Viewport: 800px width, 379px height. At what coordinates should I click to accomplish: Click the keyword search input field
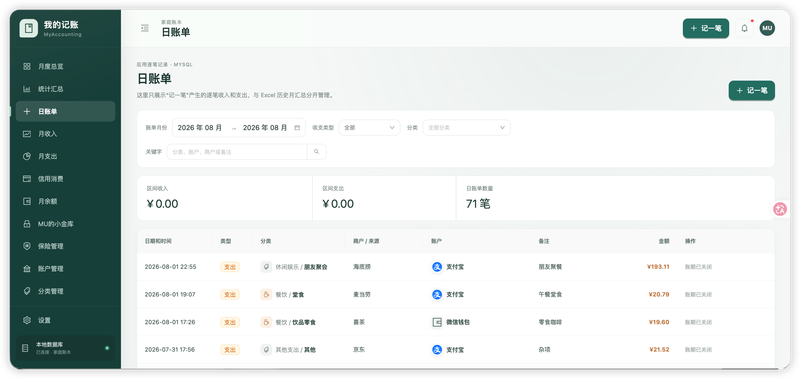tap(237, 151)
